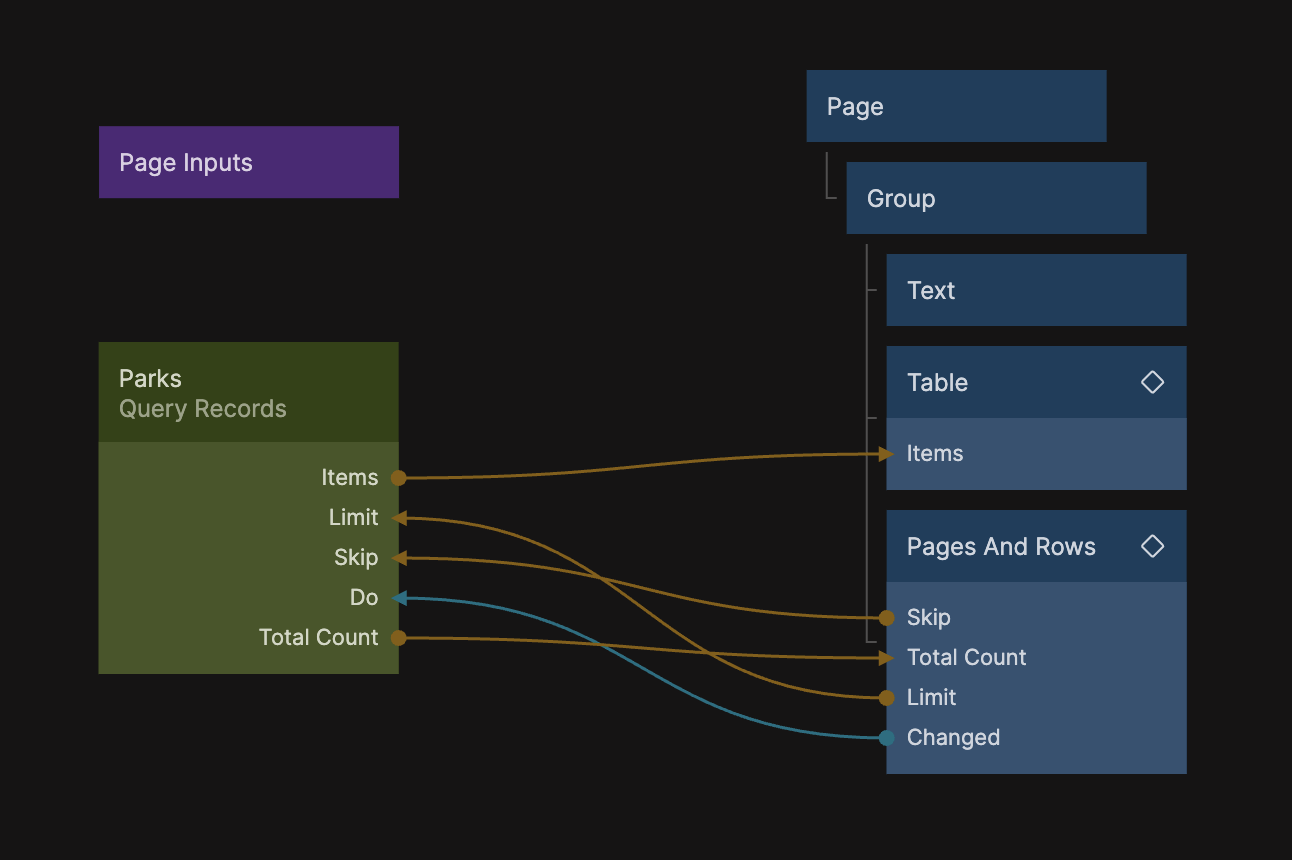
Task: Click the Changed port label
Action: point(953,738)
